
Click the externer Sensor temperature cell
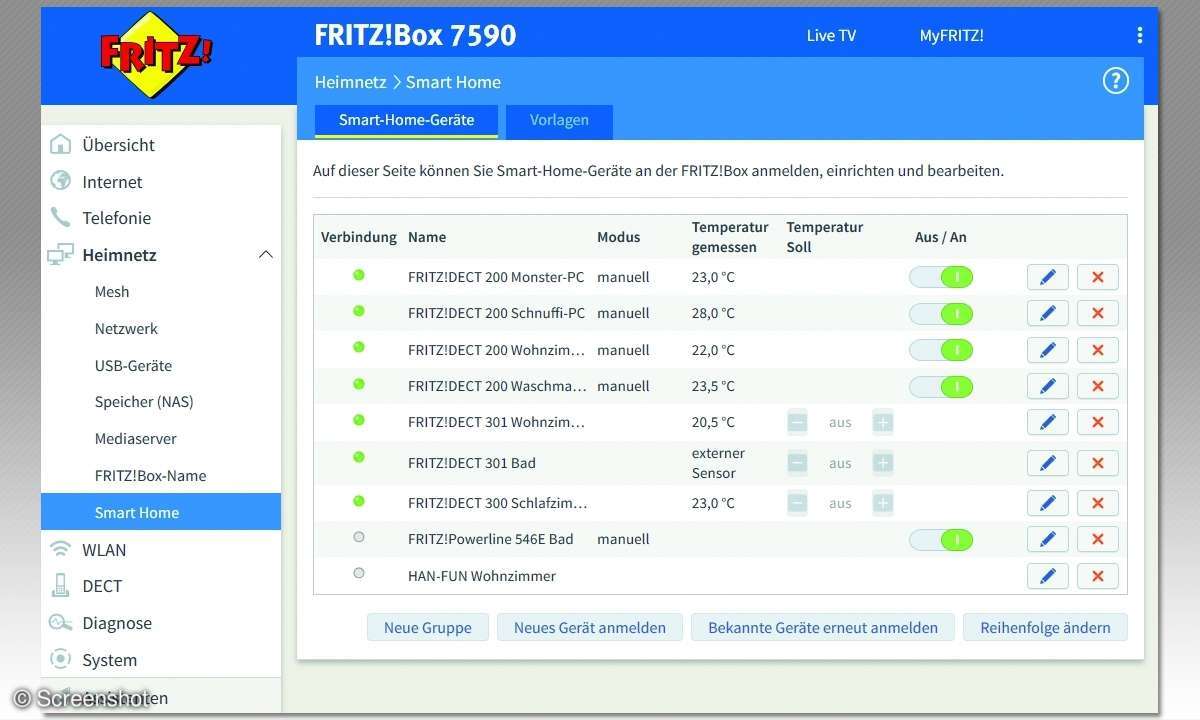coord(718,463)
